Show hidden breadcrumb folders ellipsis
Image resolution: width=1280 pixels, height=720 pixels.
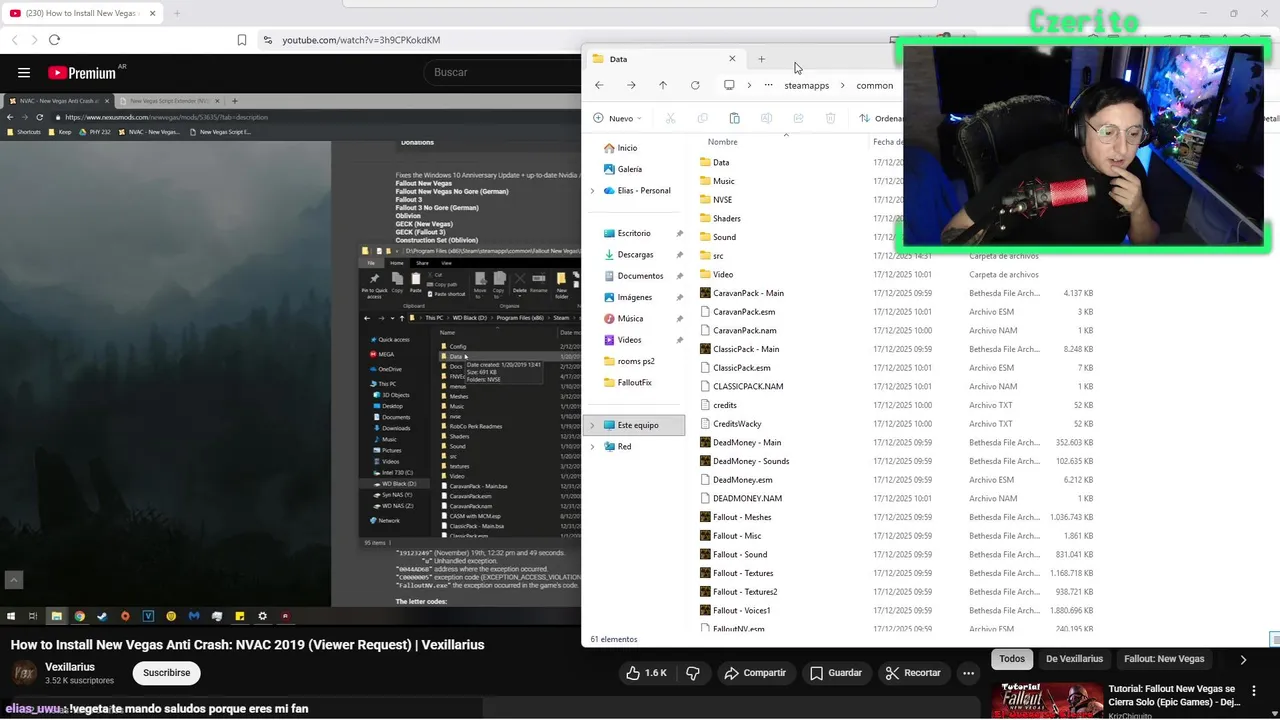coord(768,85)
